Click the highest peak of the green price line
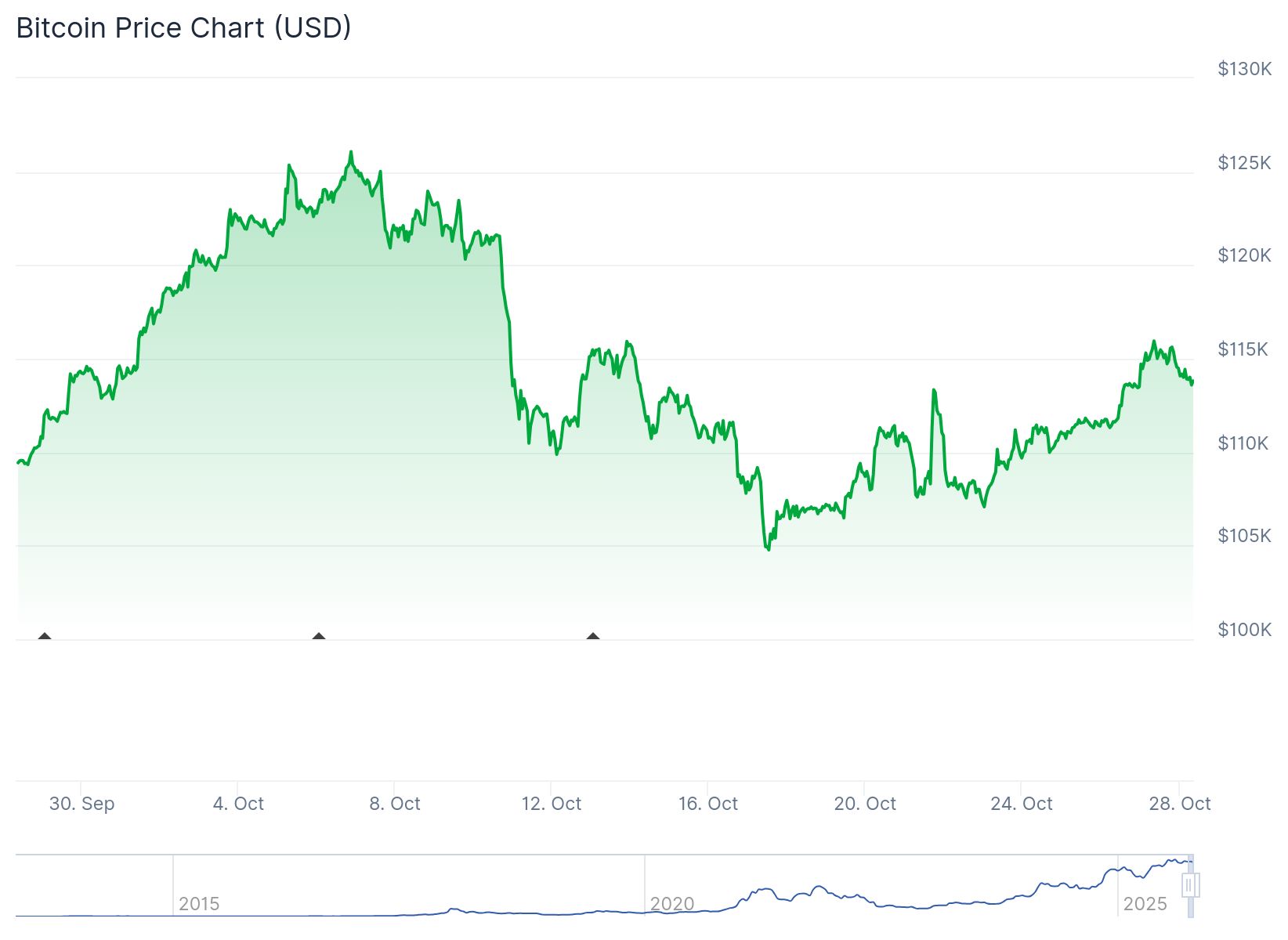This screenshot has width=1288, height=940. coord(351,152)
